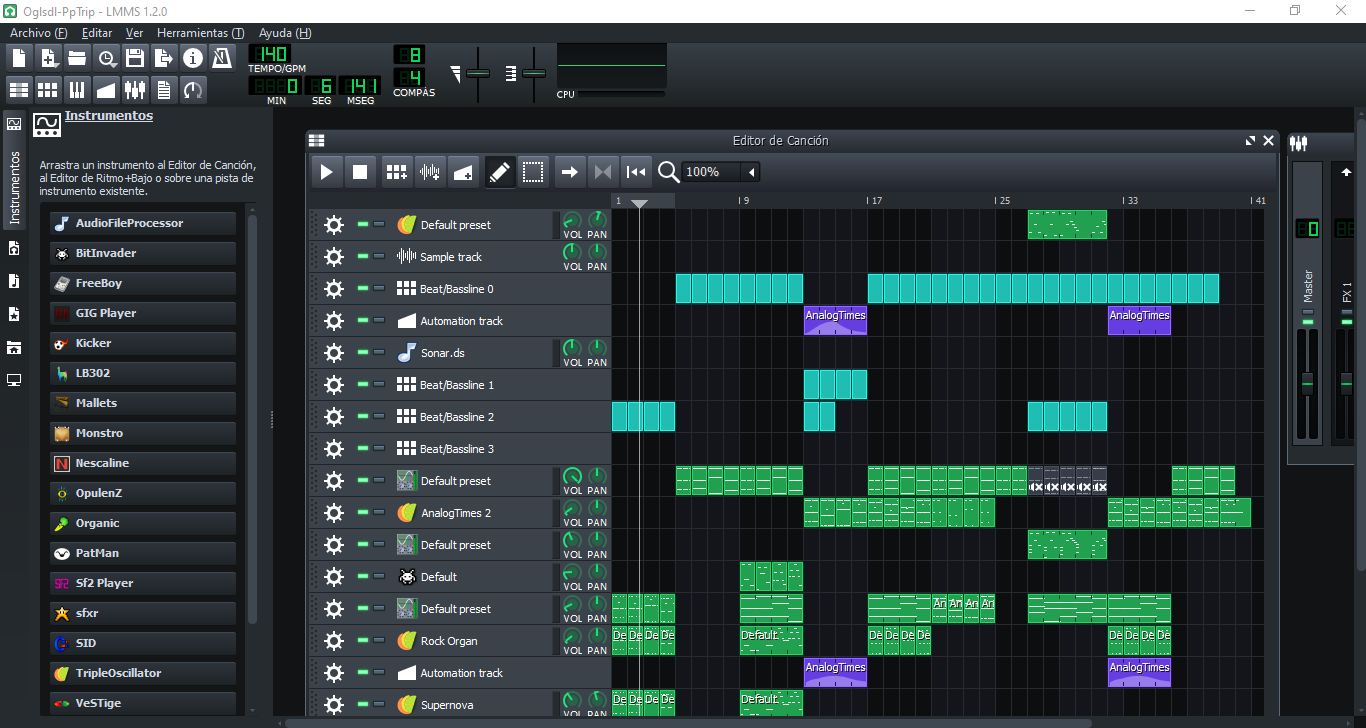Viewport: 1366px width, 728px height.
Task: Select the Draw mode pencil tool
Action: (500, 172)
